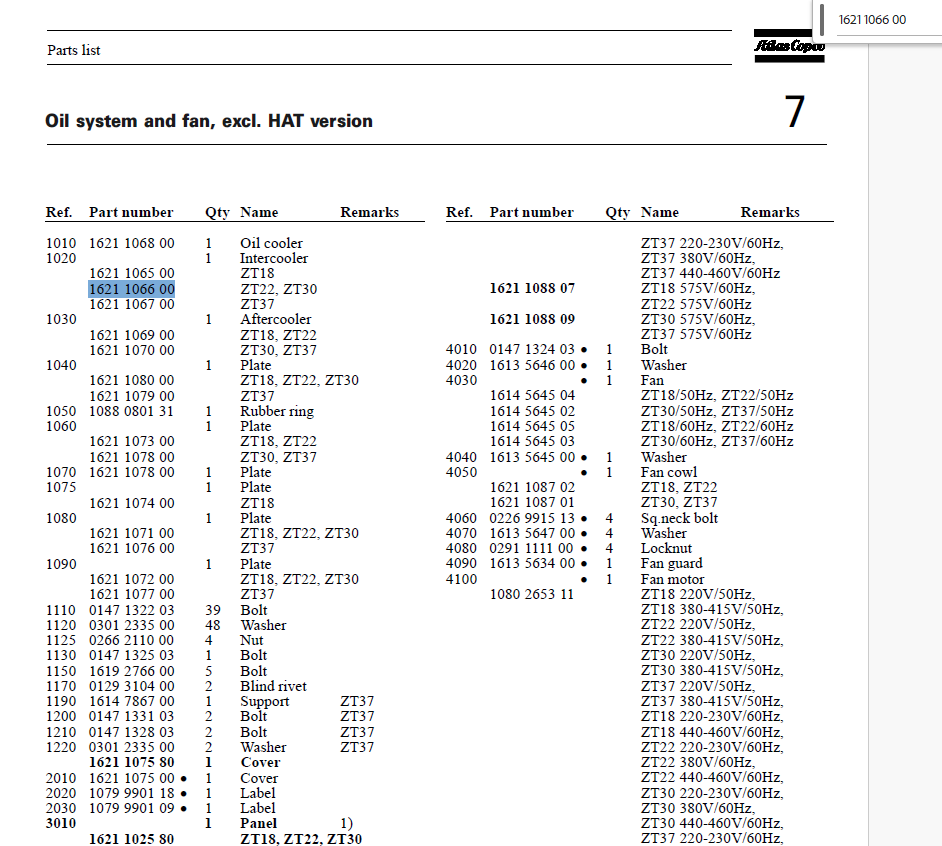The height and width of the screenshot is (846, 942).
Task: Select the 'Parts list' page header text
Action: pyautogui.click(x=74, y=50)
